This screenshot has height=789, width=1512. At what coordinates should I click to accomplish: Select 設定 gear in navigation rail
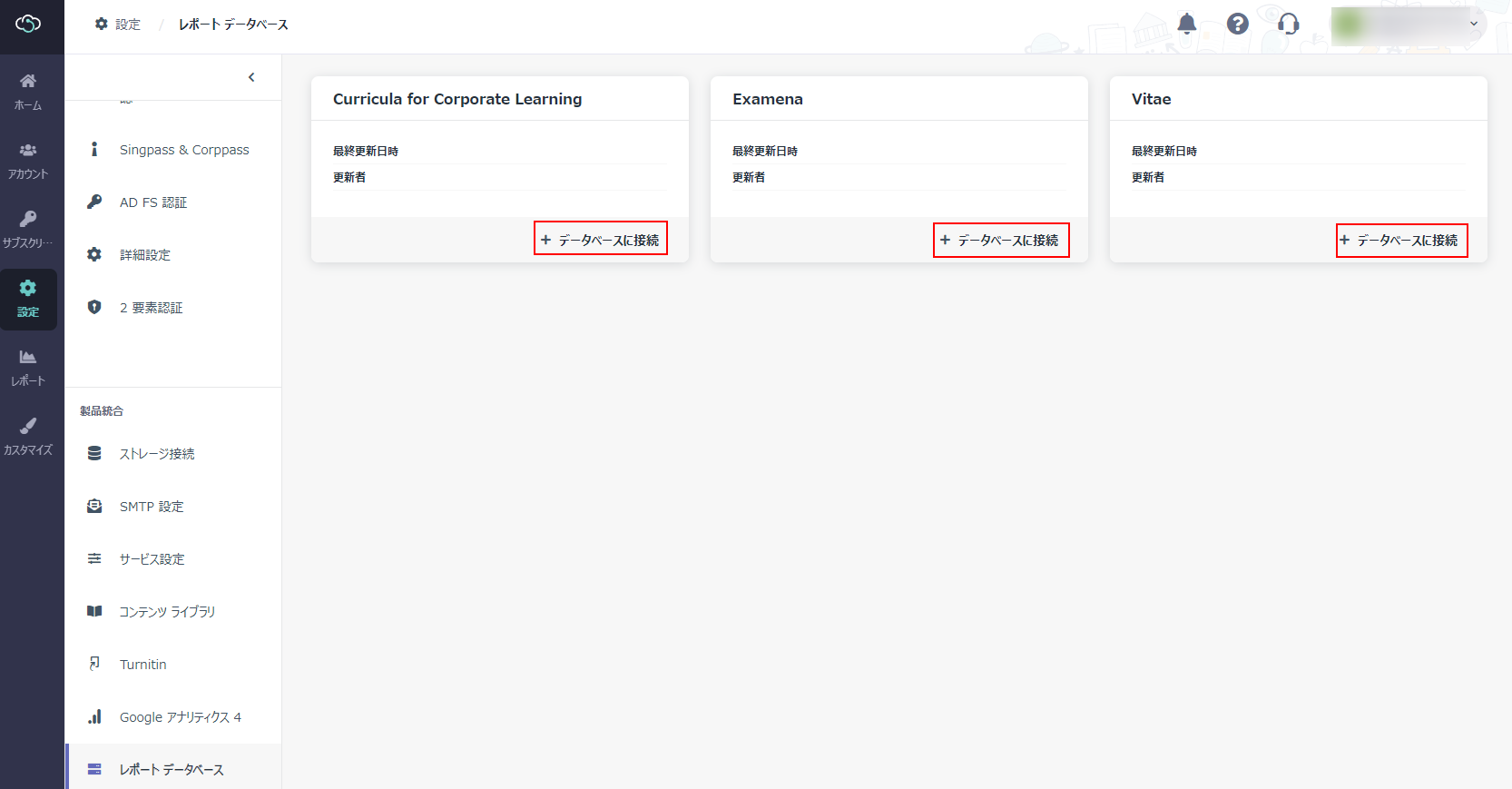(x=28, y=299)
